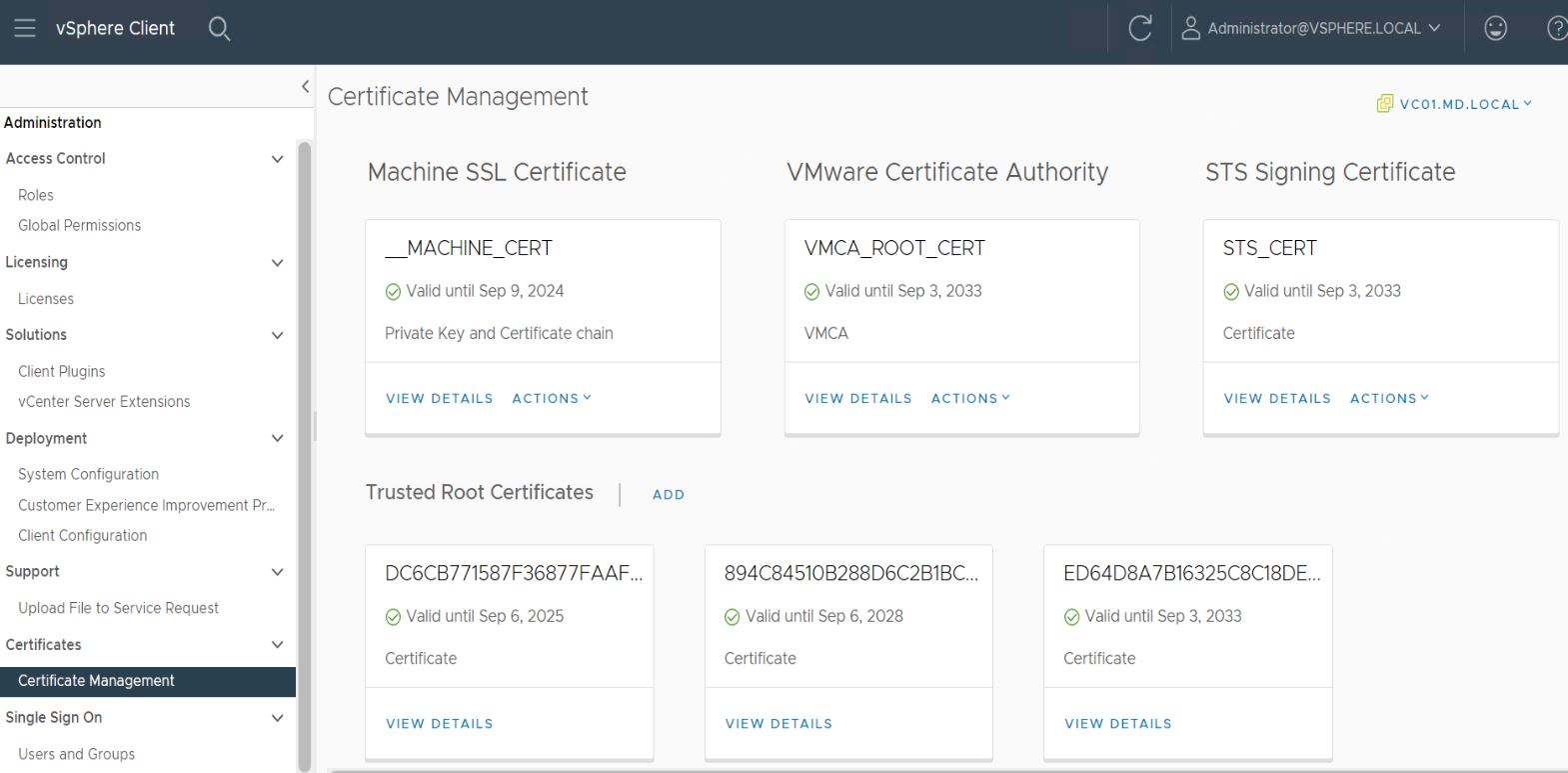The width and height of the screenshot is (1568, 773).
Task: Click ADD next to Trusted Root Certificates
Action: [669, 494]
